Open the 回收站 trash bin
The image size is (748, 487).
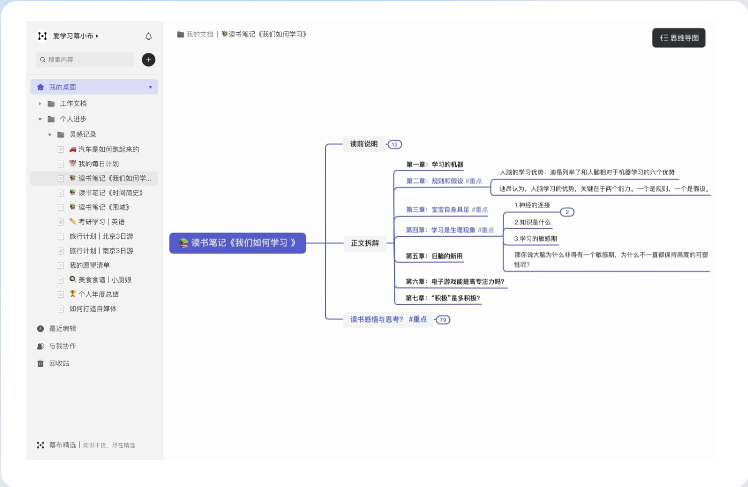click(x=53, y=363)
